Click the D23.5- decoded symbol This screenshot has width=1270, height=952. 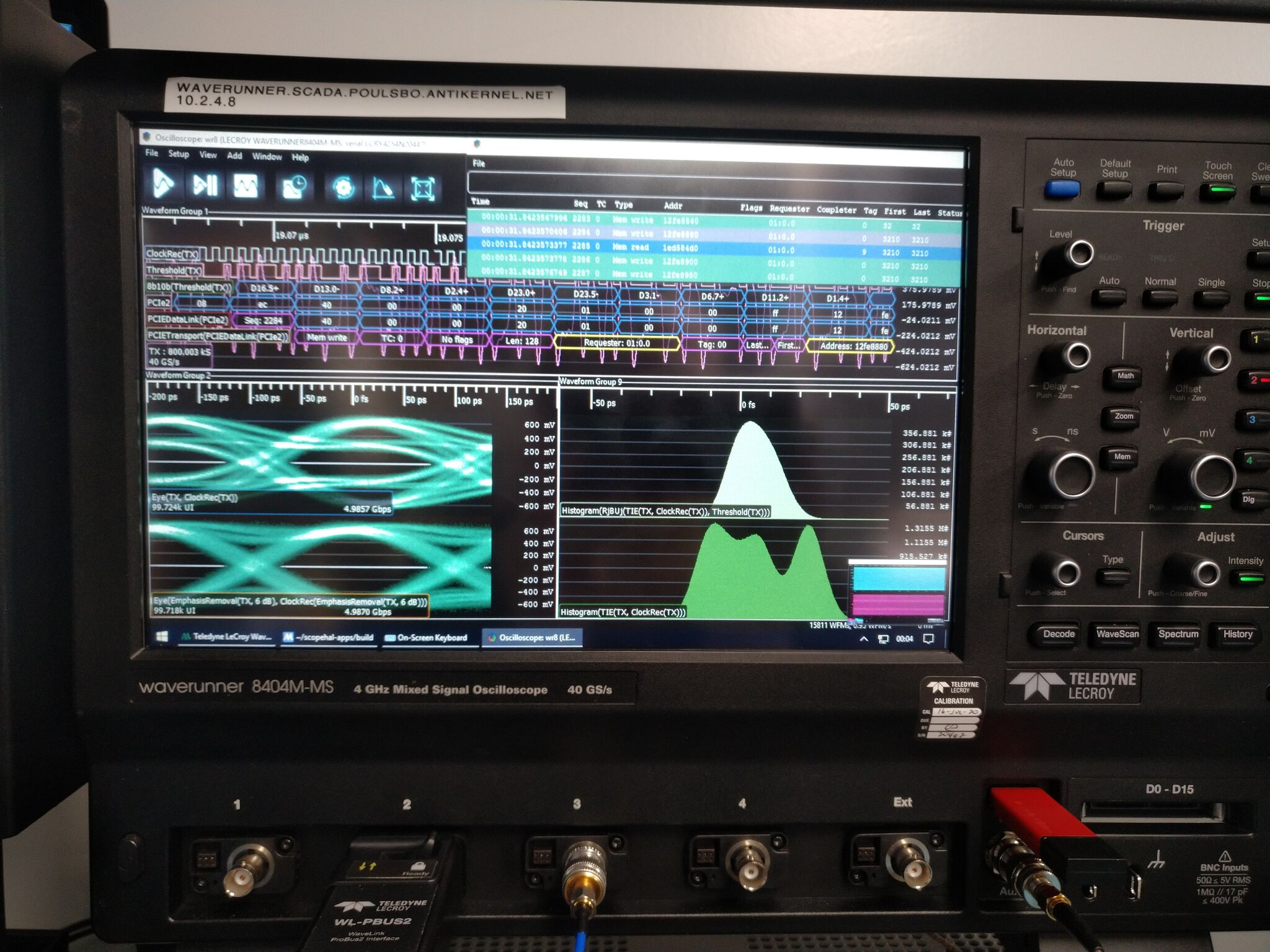point(585,294)
